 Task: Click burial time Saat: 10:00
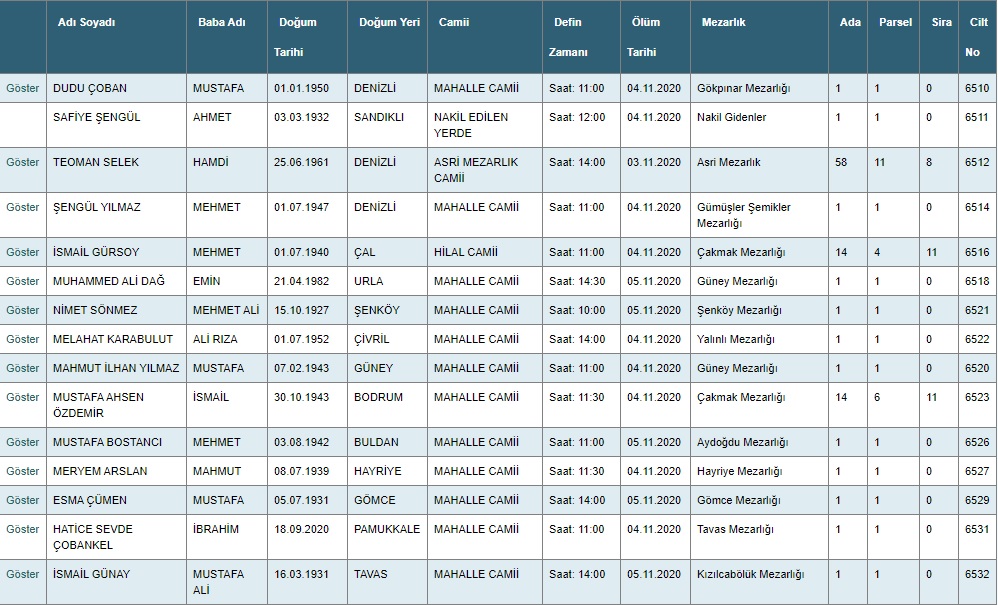pyautogui.click(x=577, y=310)
